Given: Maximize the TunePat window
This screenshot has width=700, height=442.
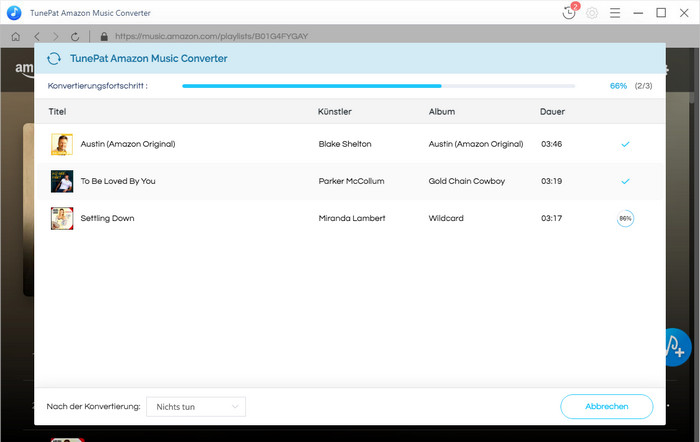Looking at the screenshot, I should 661,13.
